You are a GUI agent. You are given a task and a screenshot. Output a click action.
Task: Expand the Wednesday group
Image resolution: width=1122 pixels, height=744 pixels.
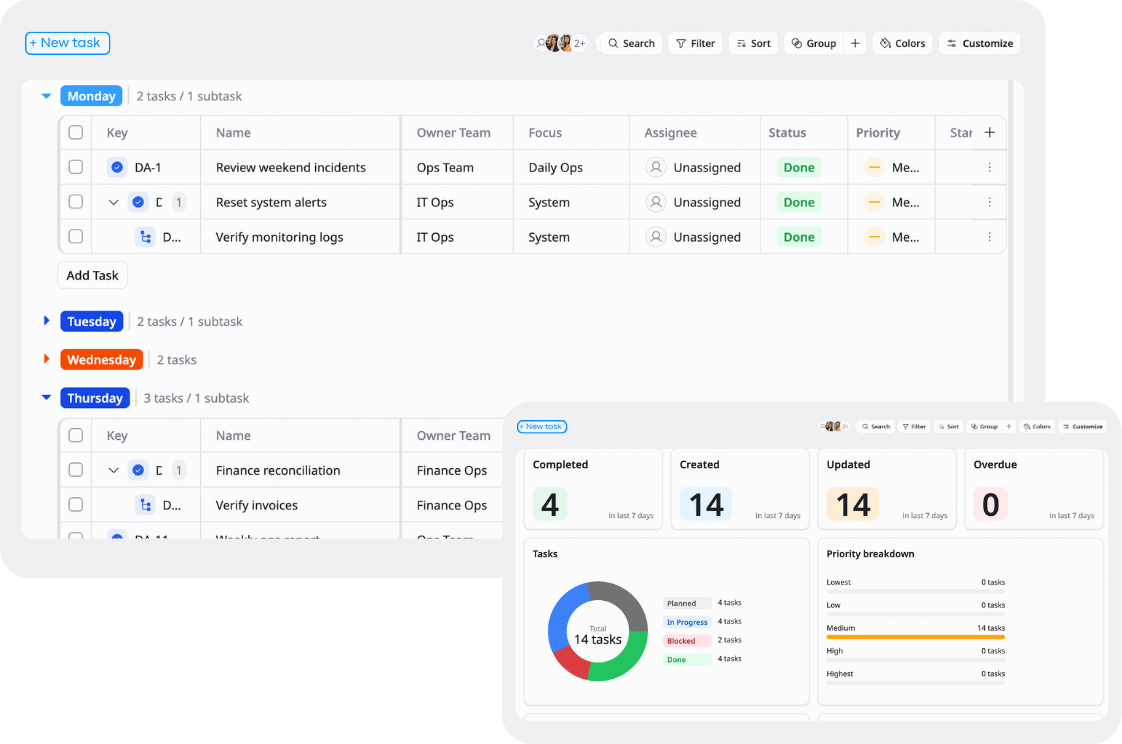pos(47,359)
